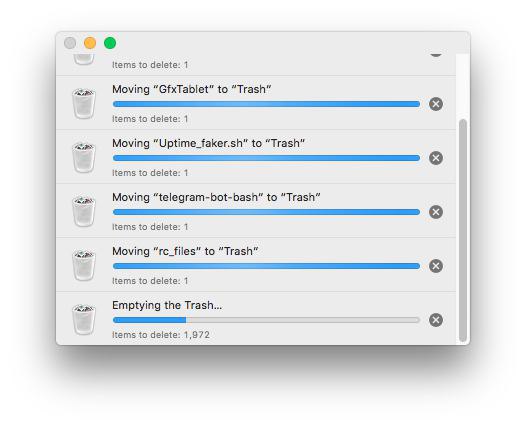Click the GfxTablet progress bar

tap(266, 104)
